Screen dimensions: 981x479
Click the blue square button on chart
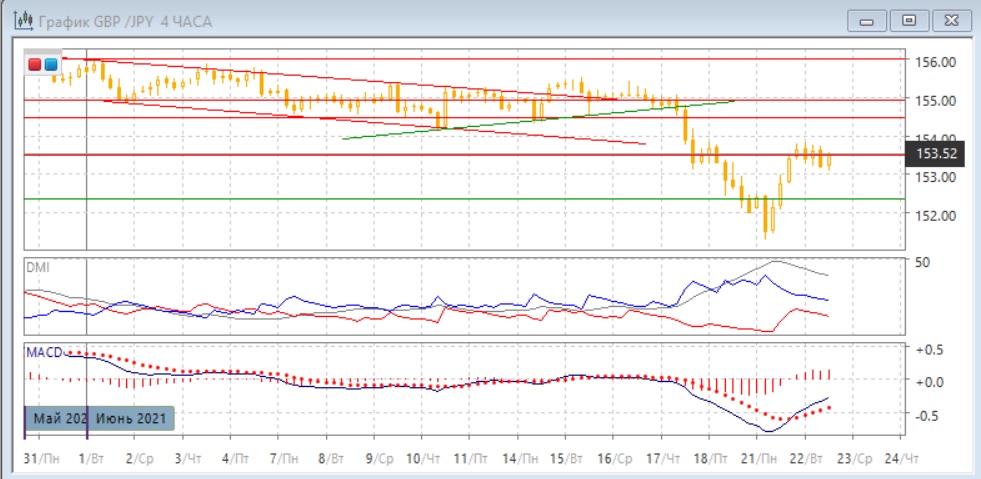click(50, 64)
